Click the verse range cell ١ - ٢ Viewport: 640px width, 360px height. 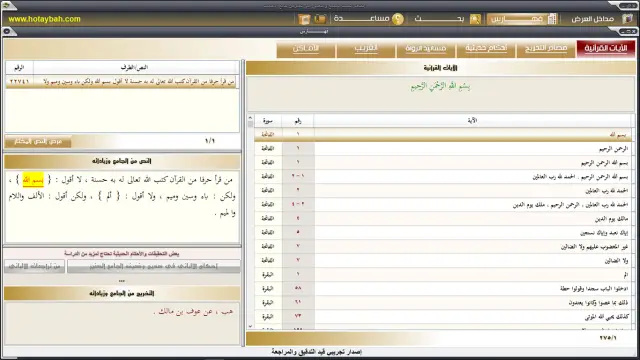pos(298,176)
